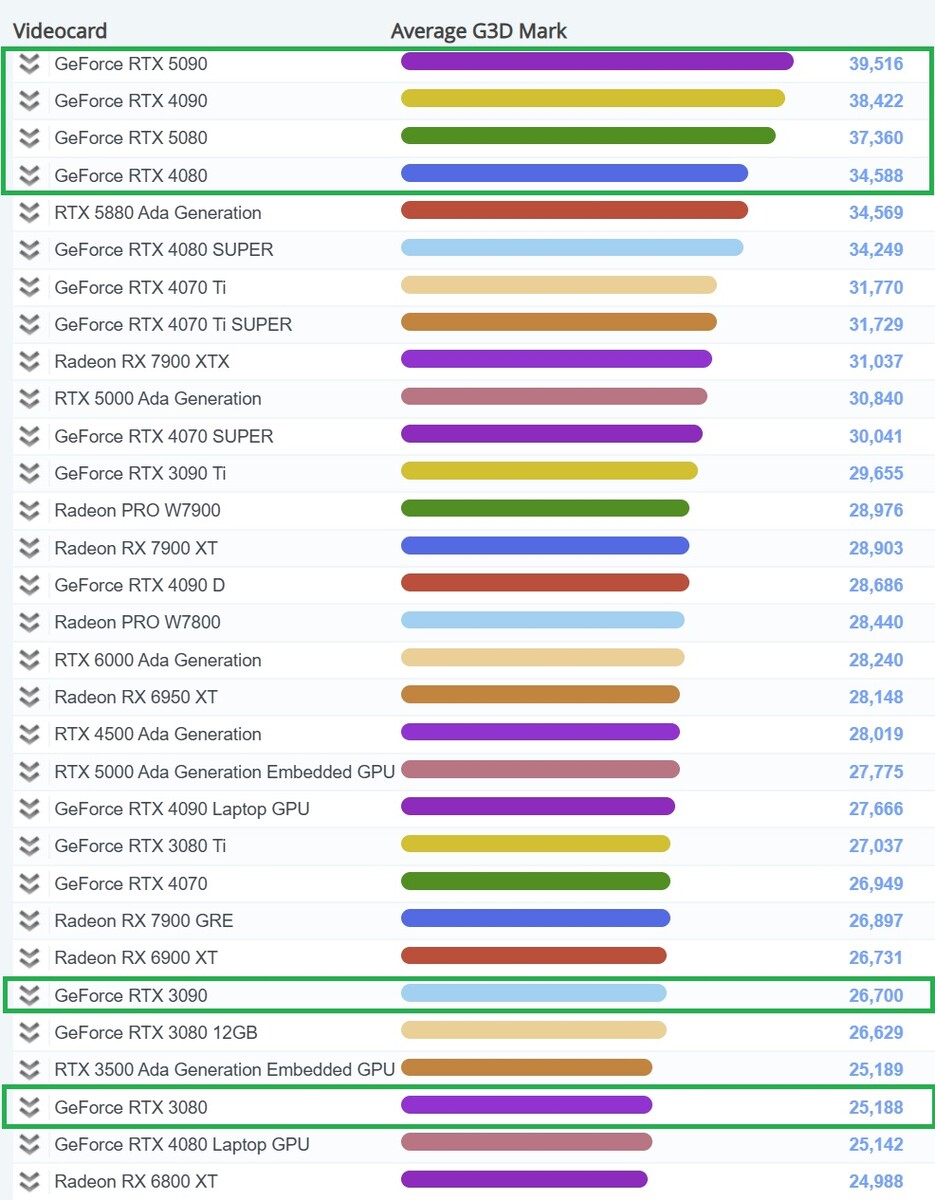
Task: Expand the GeForce RTX 4090 row chevron
Action: [x=30, y=101]
